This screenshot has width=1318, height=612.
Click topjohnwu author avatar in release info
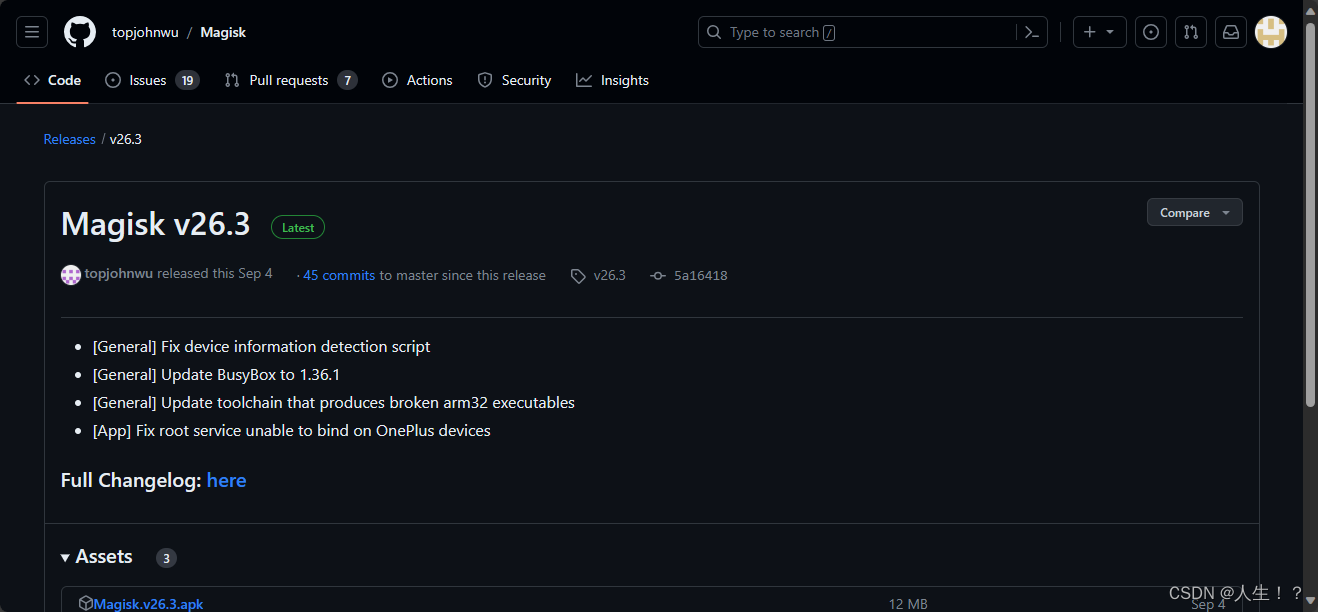[x=71, y=275]
